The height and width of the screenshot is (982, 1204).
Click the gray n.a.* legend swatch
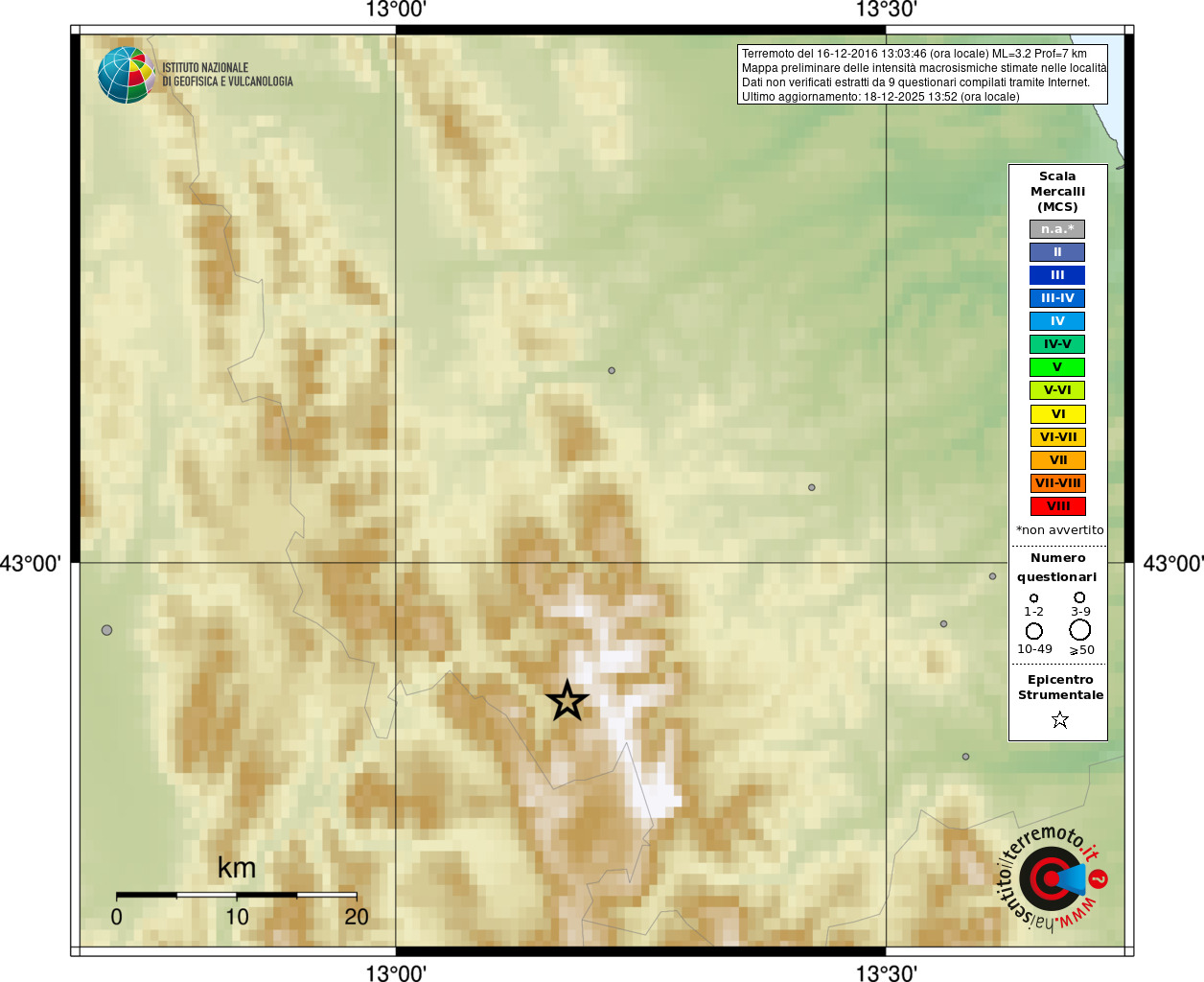click(1057, 229)
